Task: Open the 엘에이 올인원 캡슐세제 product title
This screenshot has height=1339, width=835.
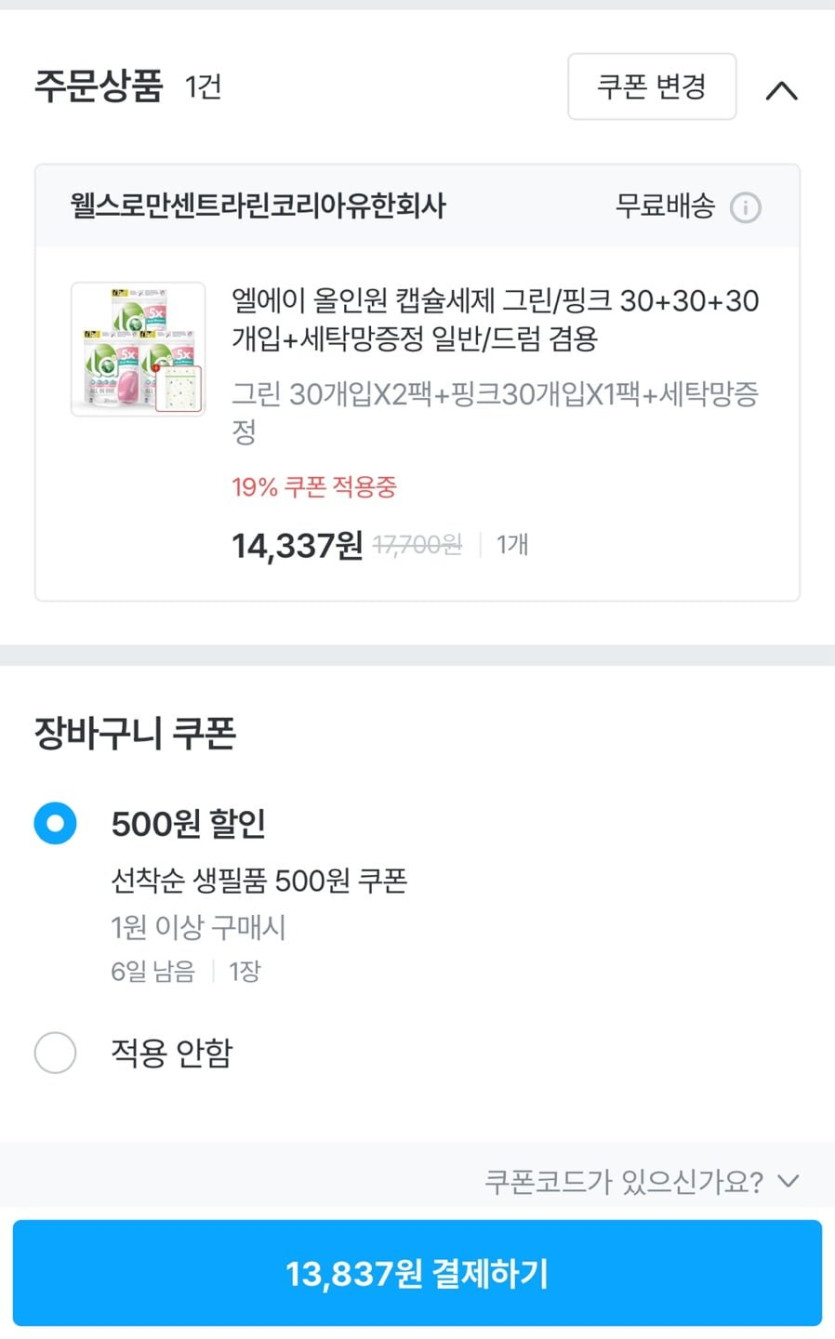Action: (494, 320)
